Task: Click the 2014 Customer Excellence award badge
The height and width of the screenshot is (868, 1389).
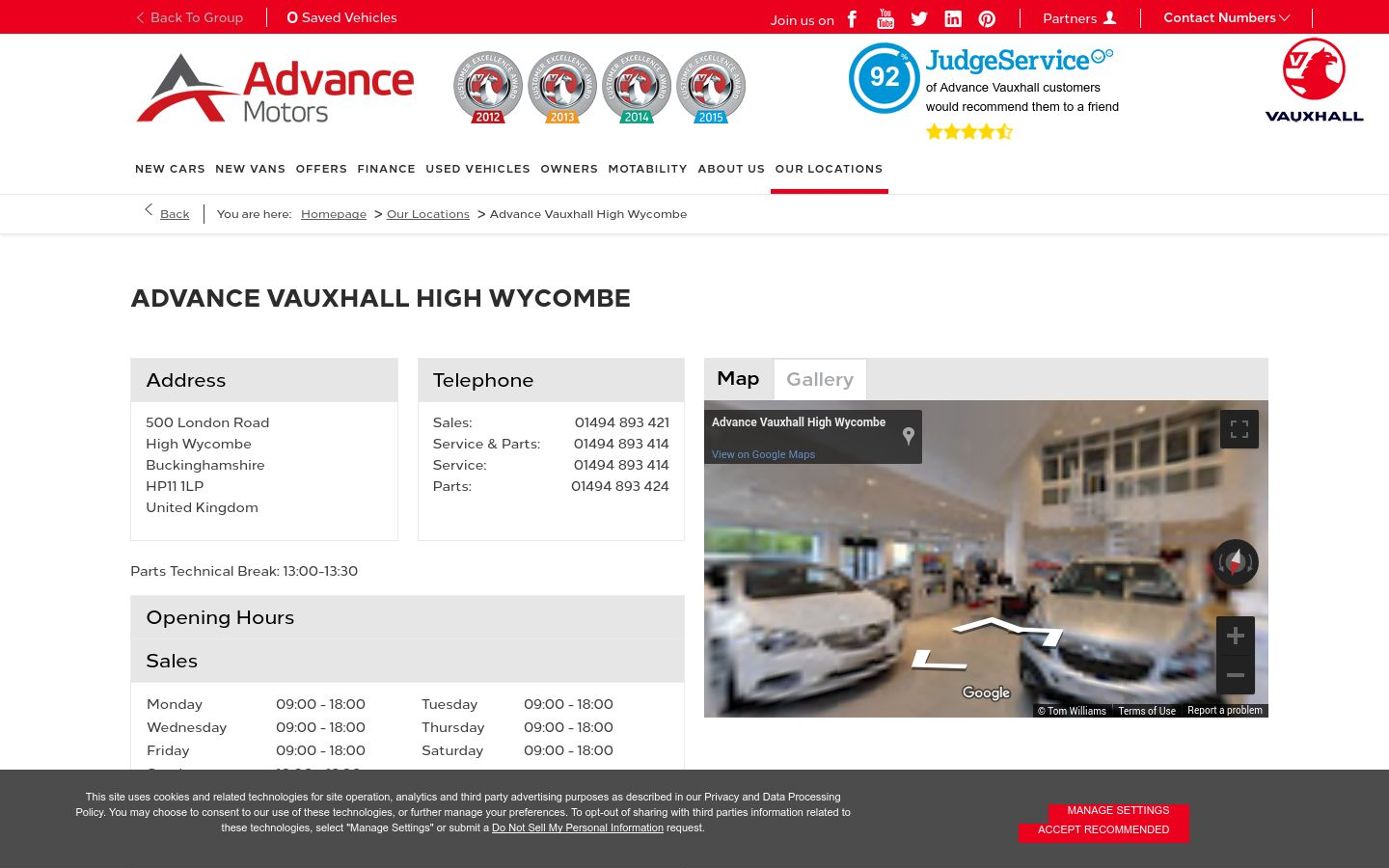Action: 637,88
